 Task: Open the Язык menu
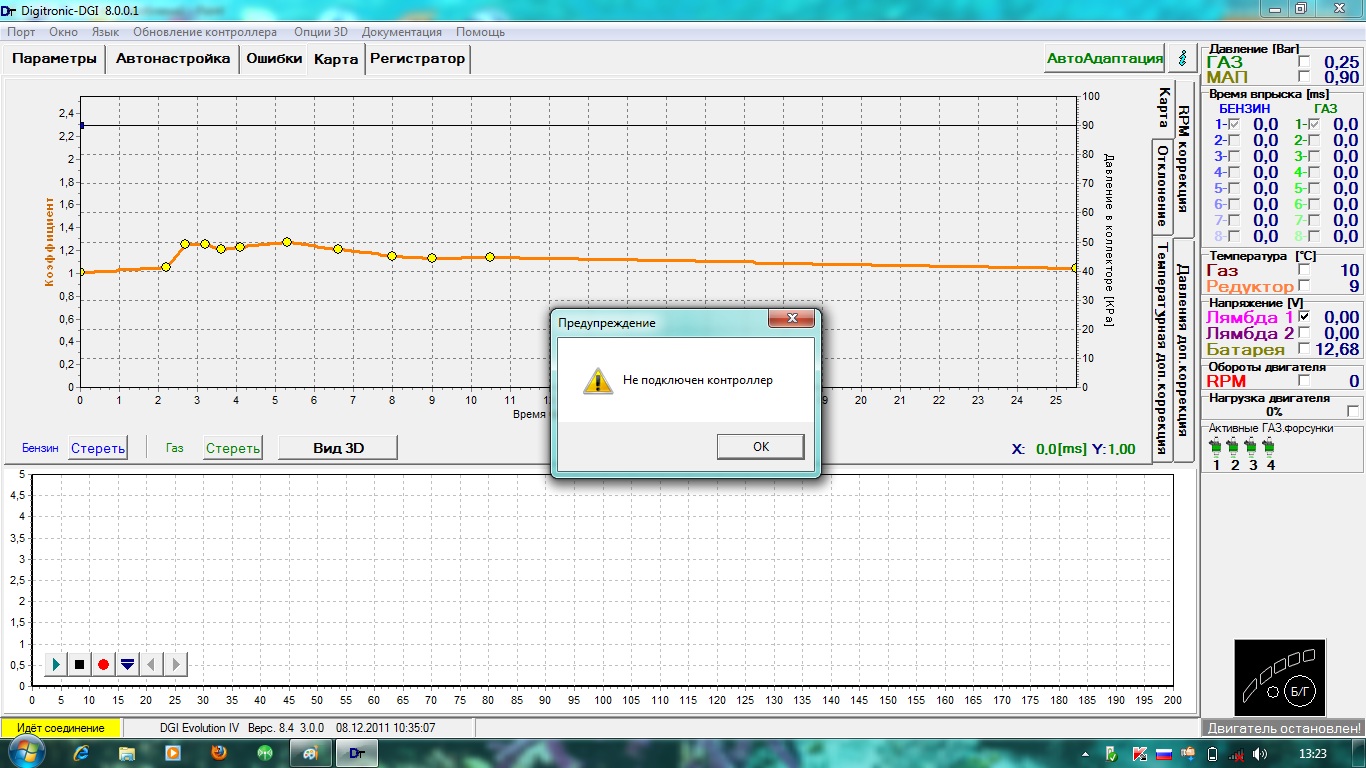105,32
